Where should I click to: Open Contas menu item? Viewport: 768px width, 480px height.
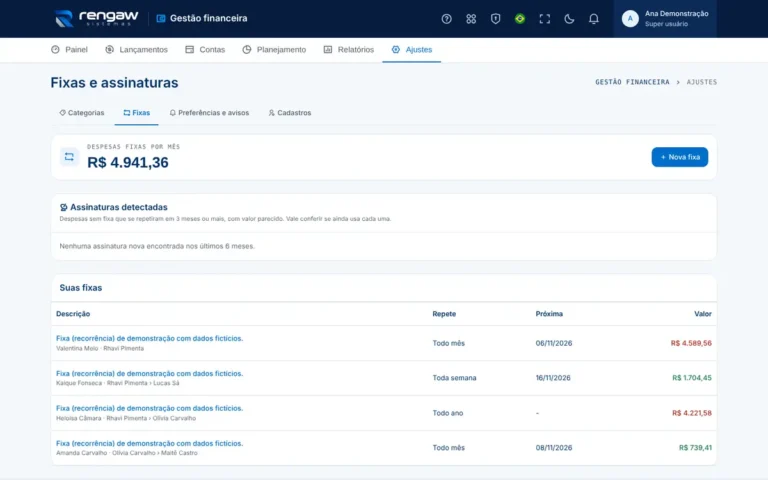pos(205,49)
